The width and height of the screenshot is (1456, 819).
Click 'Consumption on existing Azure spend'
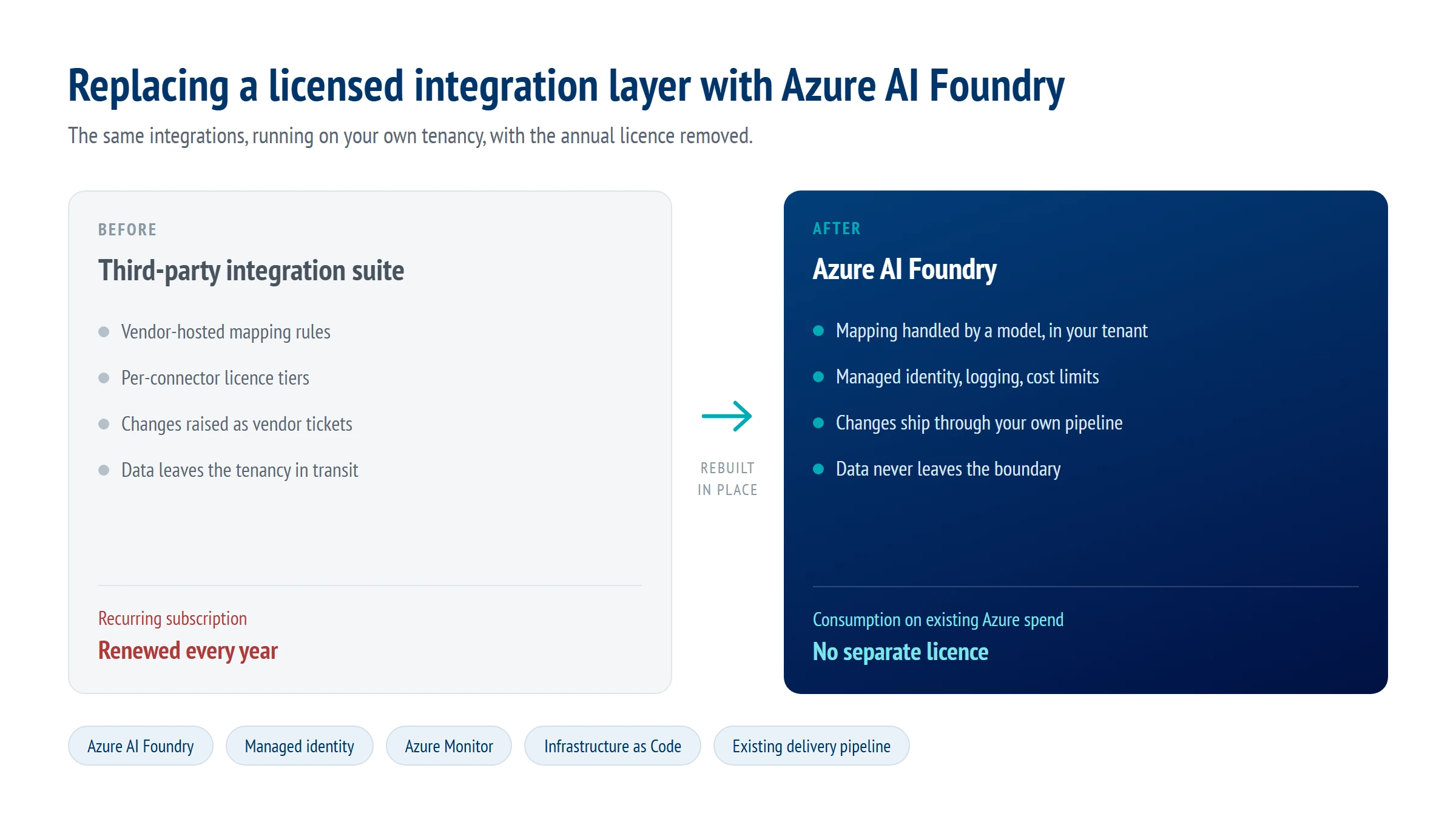(938, 619)
